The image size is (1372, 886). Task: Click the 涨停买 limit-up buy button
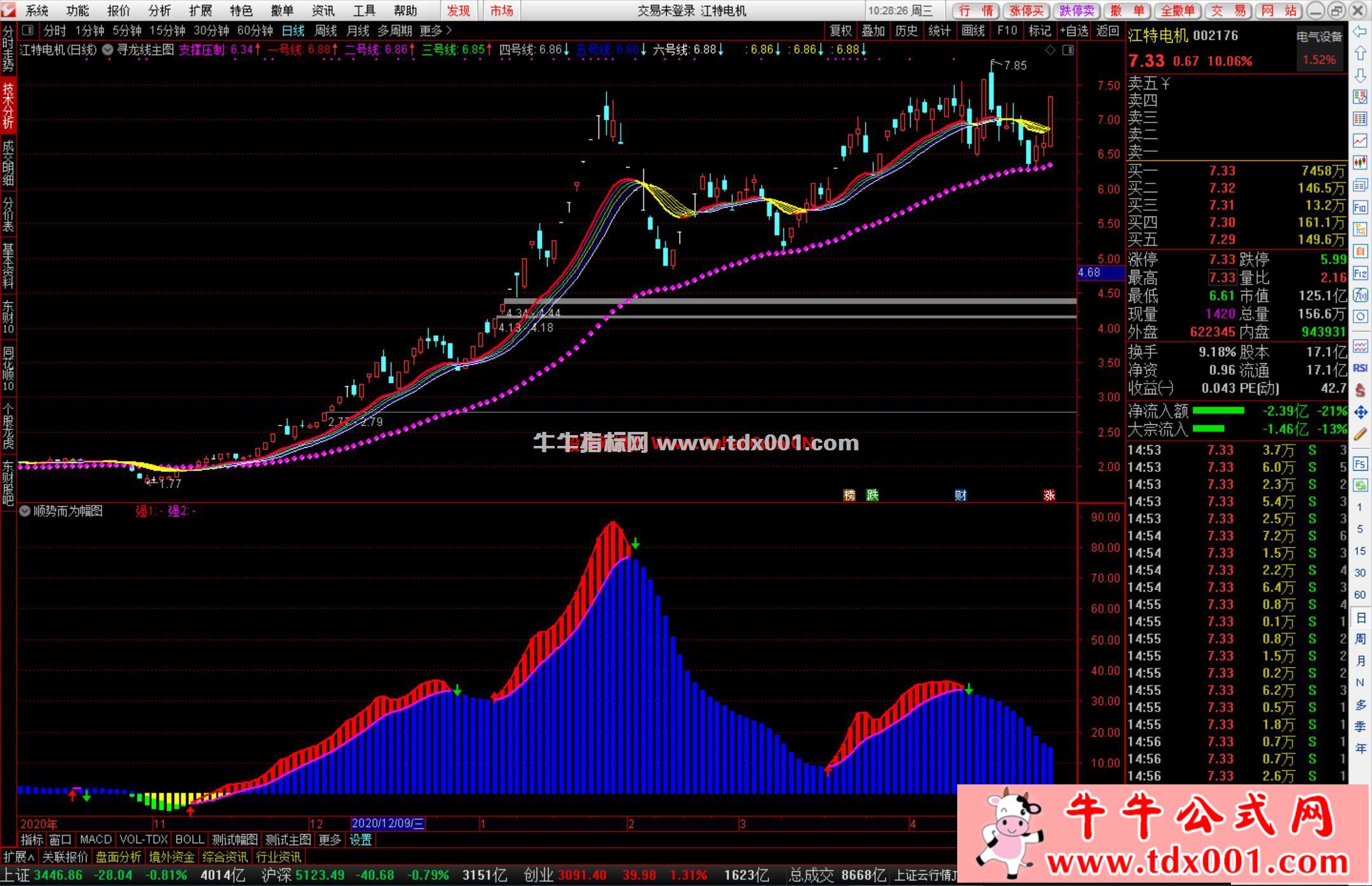tap(1026, 10)
